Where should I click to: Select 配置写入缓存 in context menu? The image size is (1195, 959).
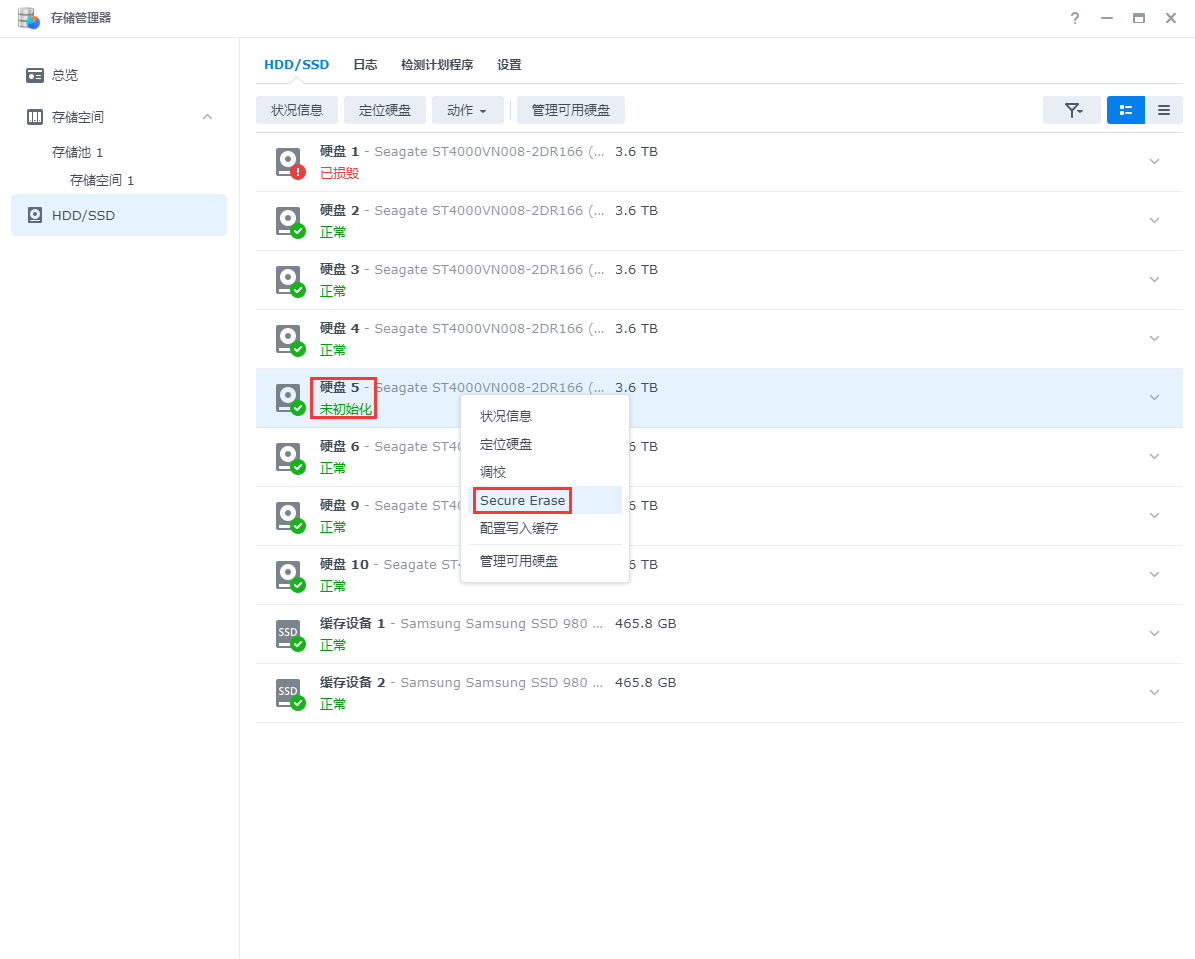tap(519, 528)
